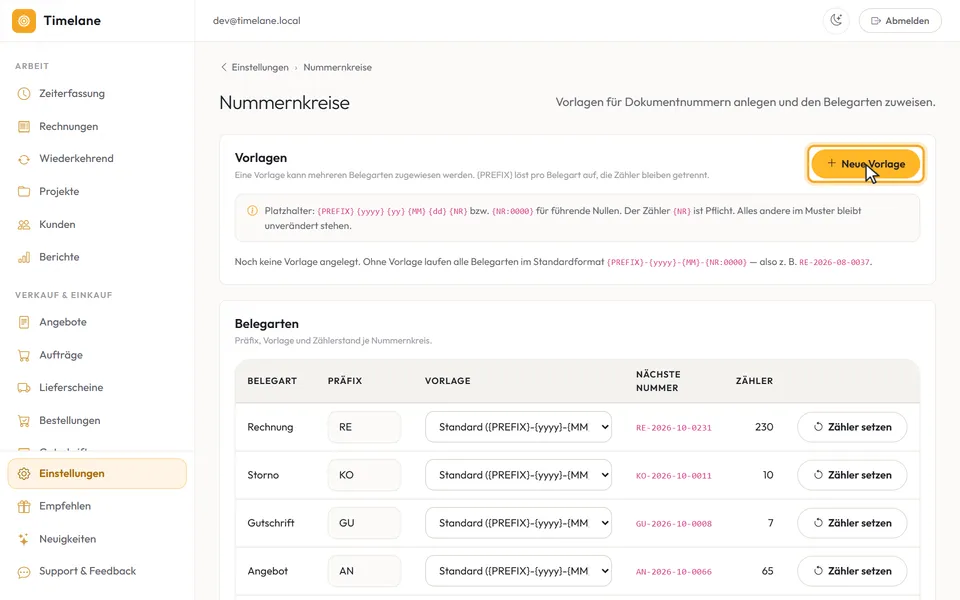960x600 pixels.
Task: Open Kunden people icon
Action: tap(24, 225)
